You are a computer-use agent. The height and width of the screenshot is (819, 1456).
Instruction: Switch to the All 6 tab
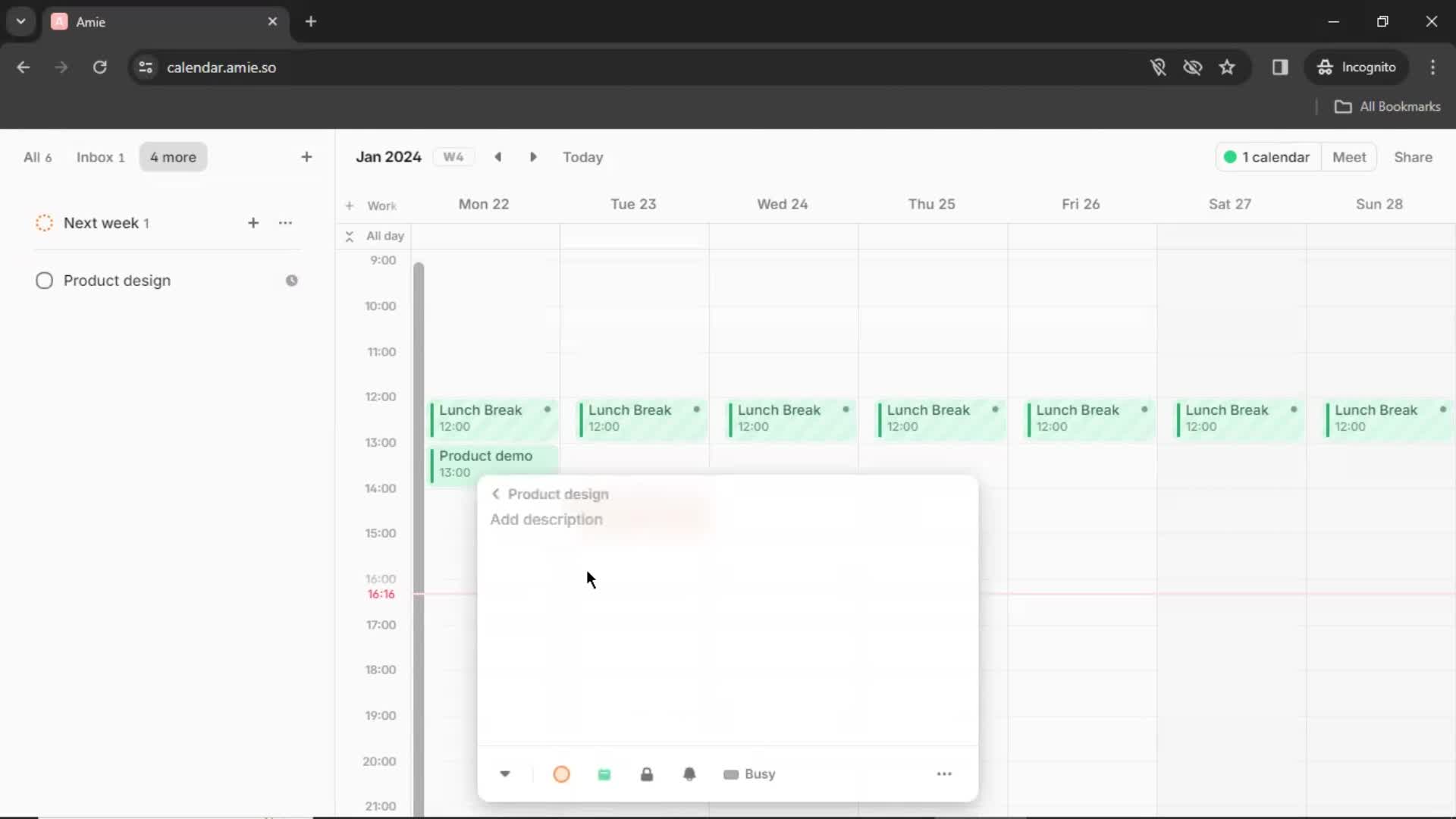(38, 157)
